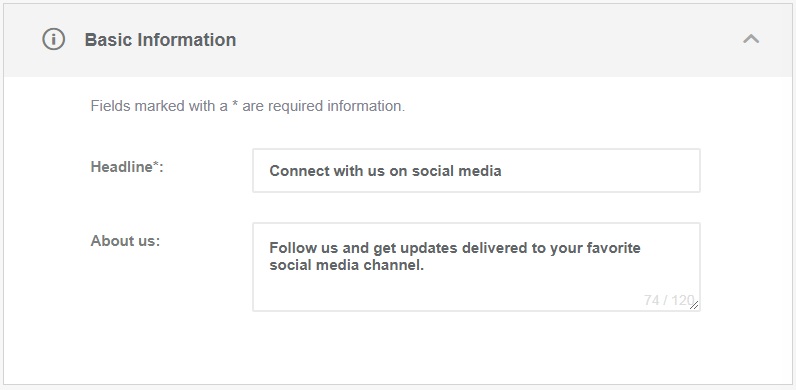Click the asterisk in Headline label
796x390 pixels.
[x=156, y=165]
